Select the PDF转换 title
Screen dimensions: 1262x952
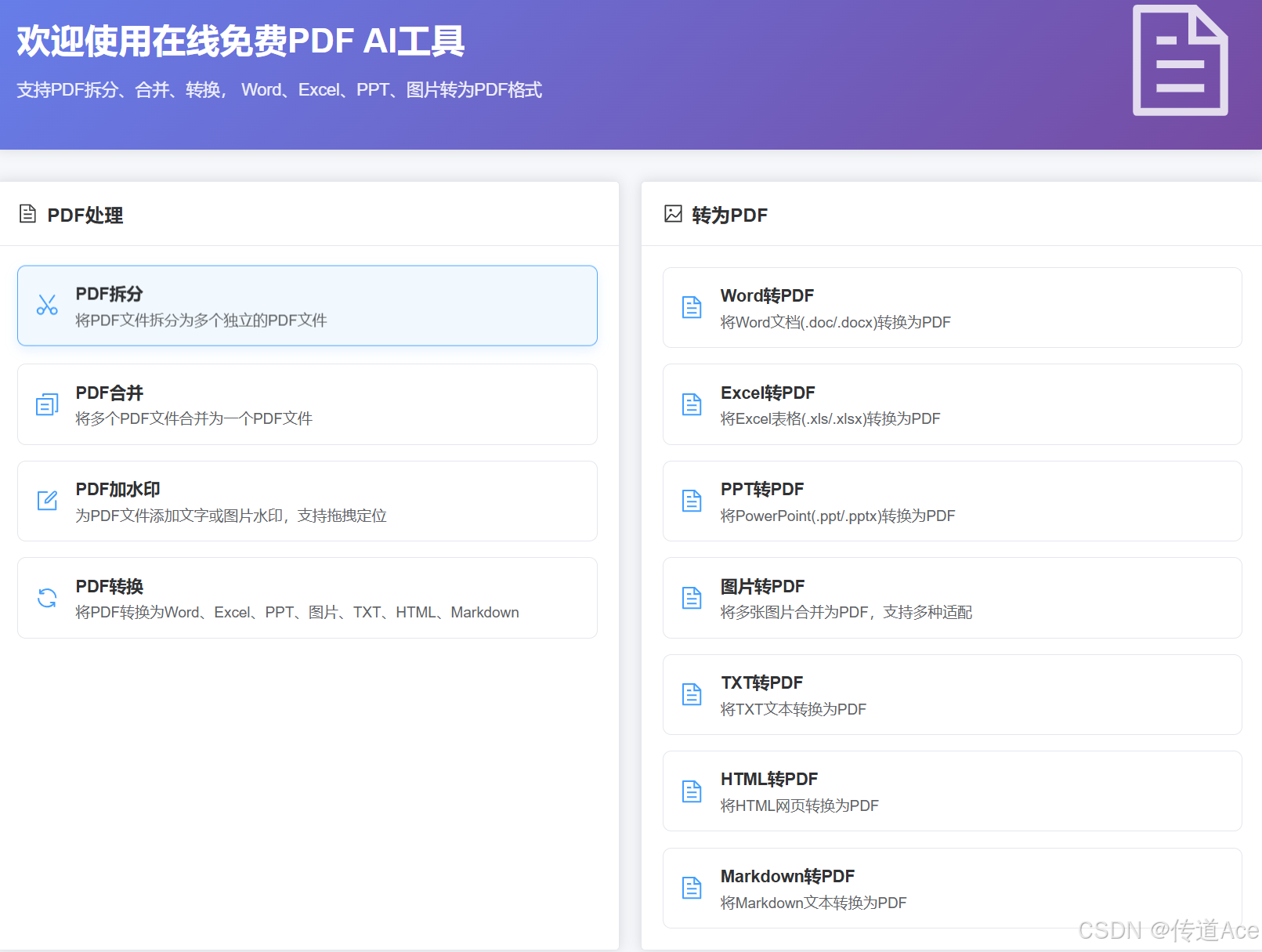click(x=109, y=586)
